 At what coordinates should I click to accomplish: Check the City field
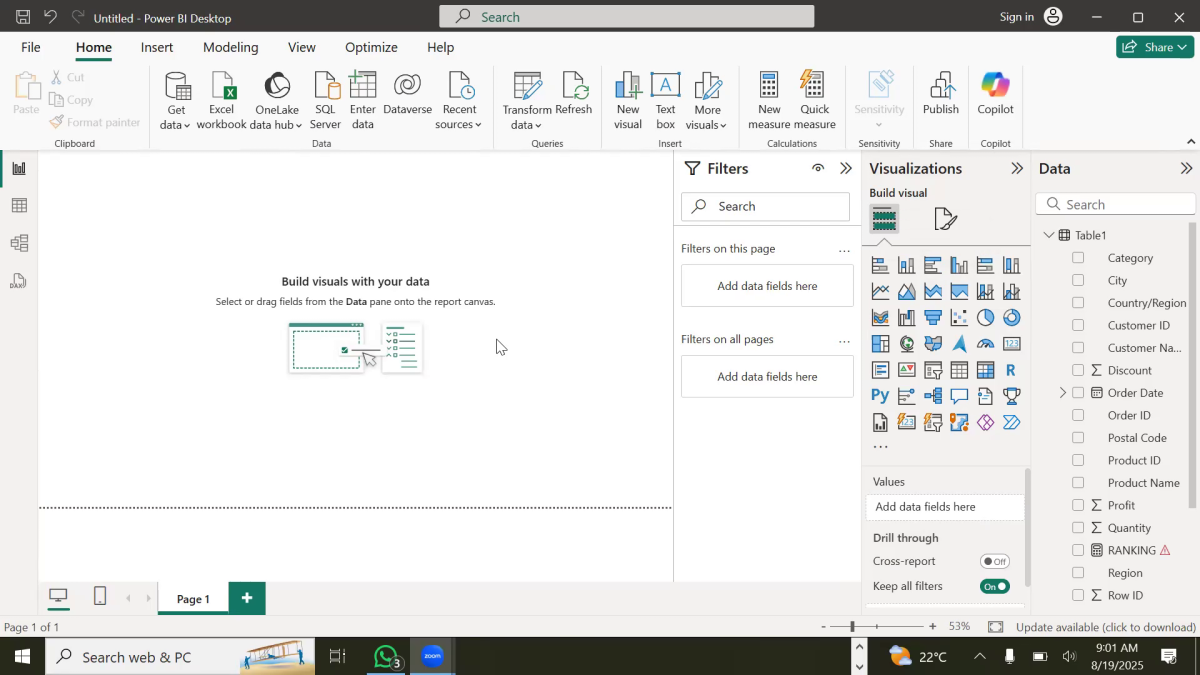pyautogui.click(x=1078, y=280)
